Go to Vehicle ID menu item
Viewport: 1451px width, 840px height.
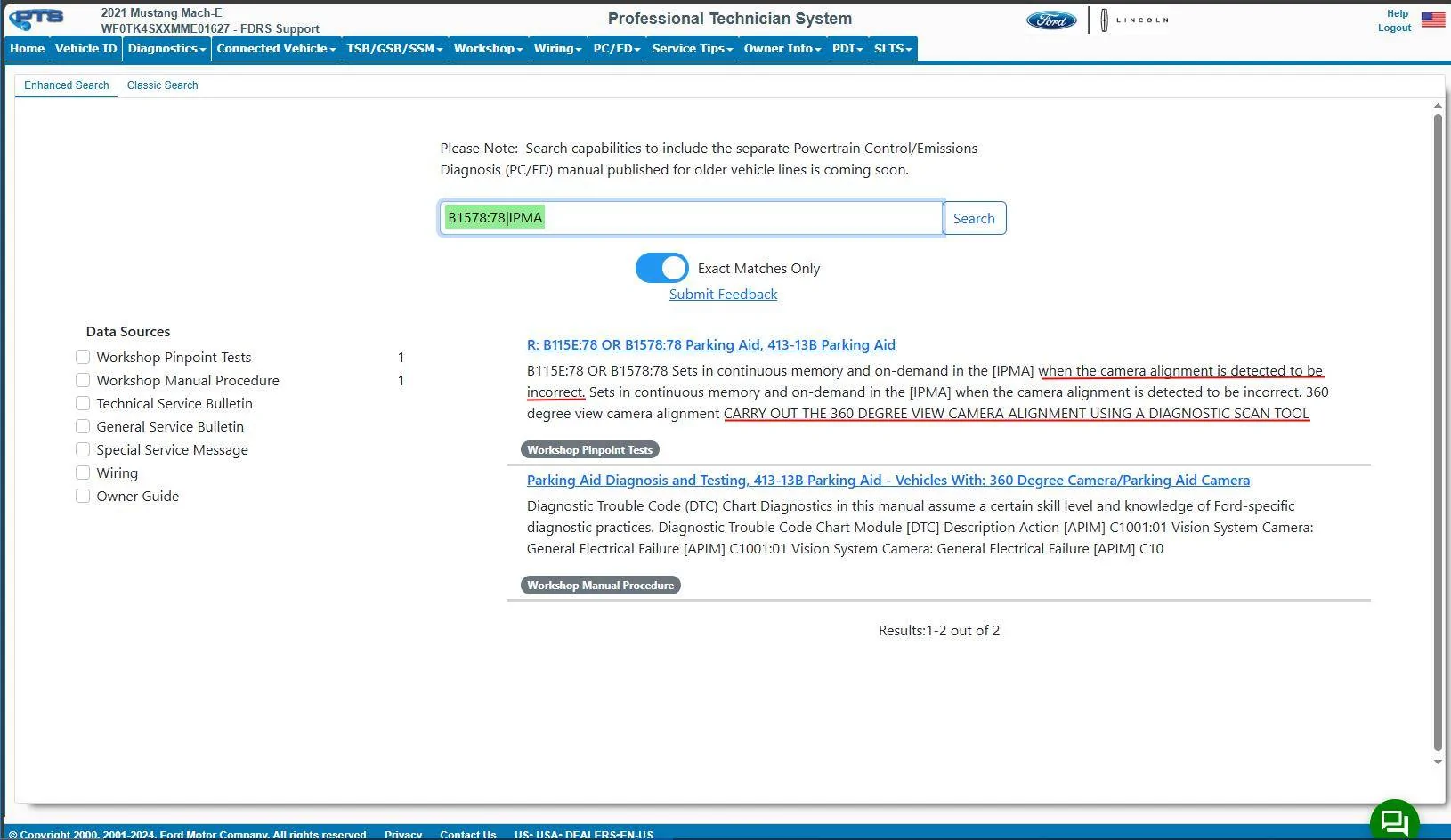pyautogui.click(x=85, y=49)
